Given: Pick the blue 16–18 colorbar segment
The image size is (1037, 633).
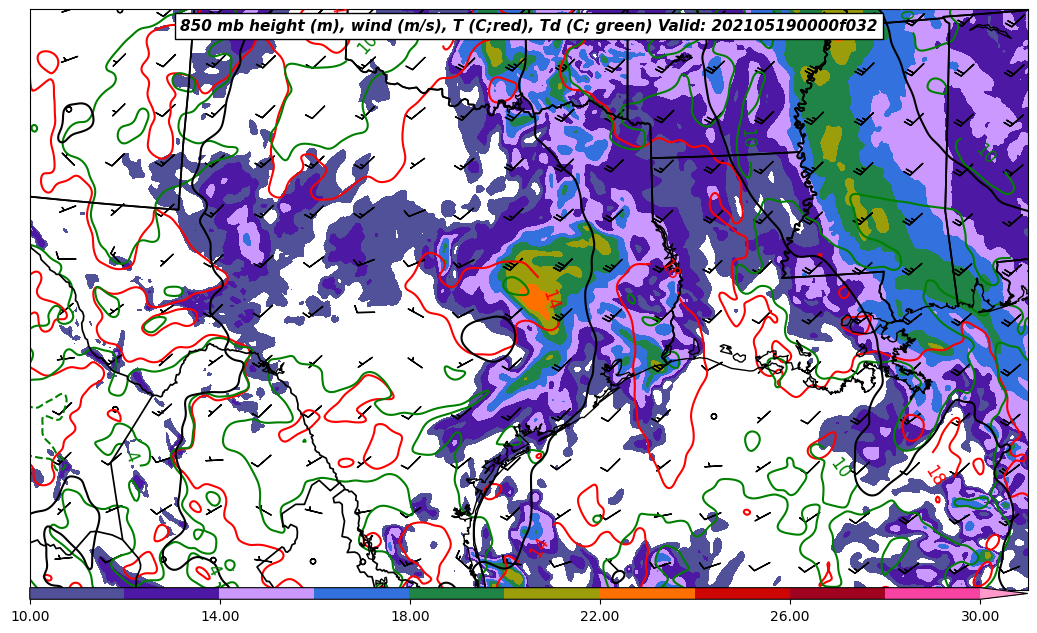Looking at the screenshot, I should [x=362, y=593].
